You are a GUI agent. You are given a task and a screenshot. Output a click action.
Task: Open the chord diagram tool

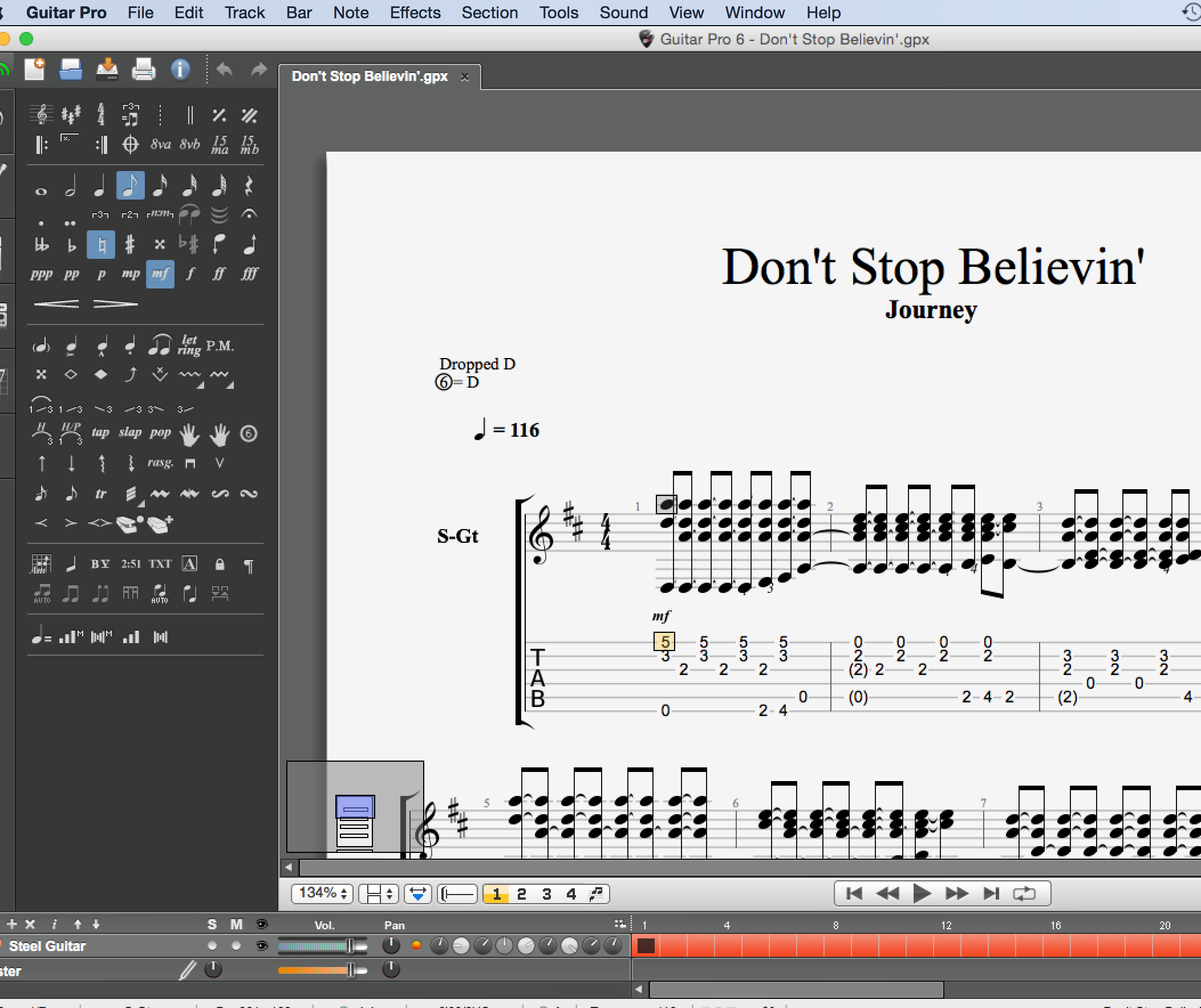pyautogui.click(x=40, y=564)
